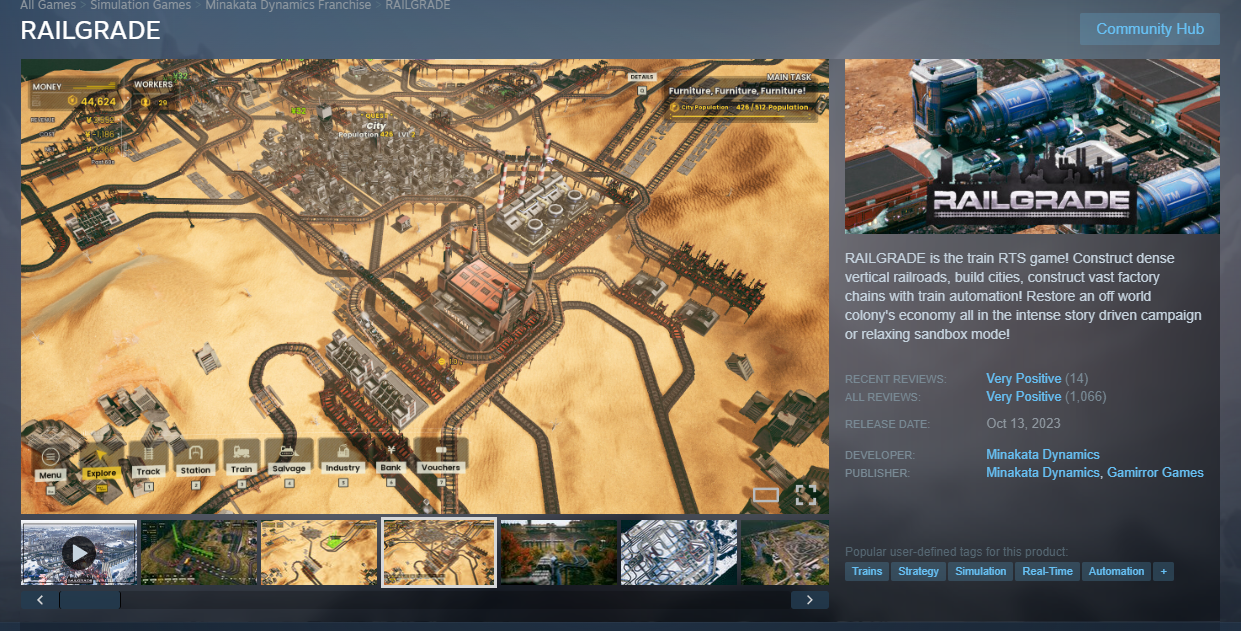Image resolution: width=1241 pixels, height=631 pixels.
Task: Click the game description paragraph
Action: (x=1023, y=296)
